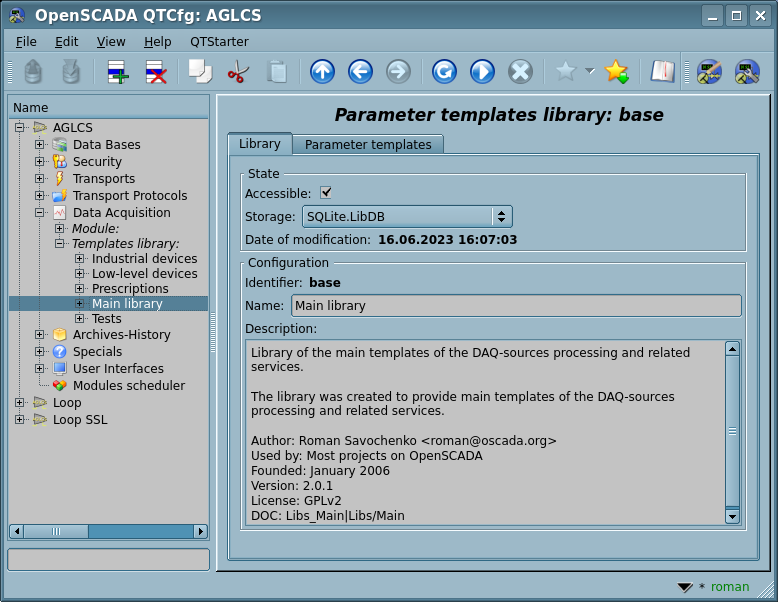Screen dimensions: 778x602
Task: Click the Name field containing Main library
Action: click(x=516, y=306)
